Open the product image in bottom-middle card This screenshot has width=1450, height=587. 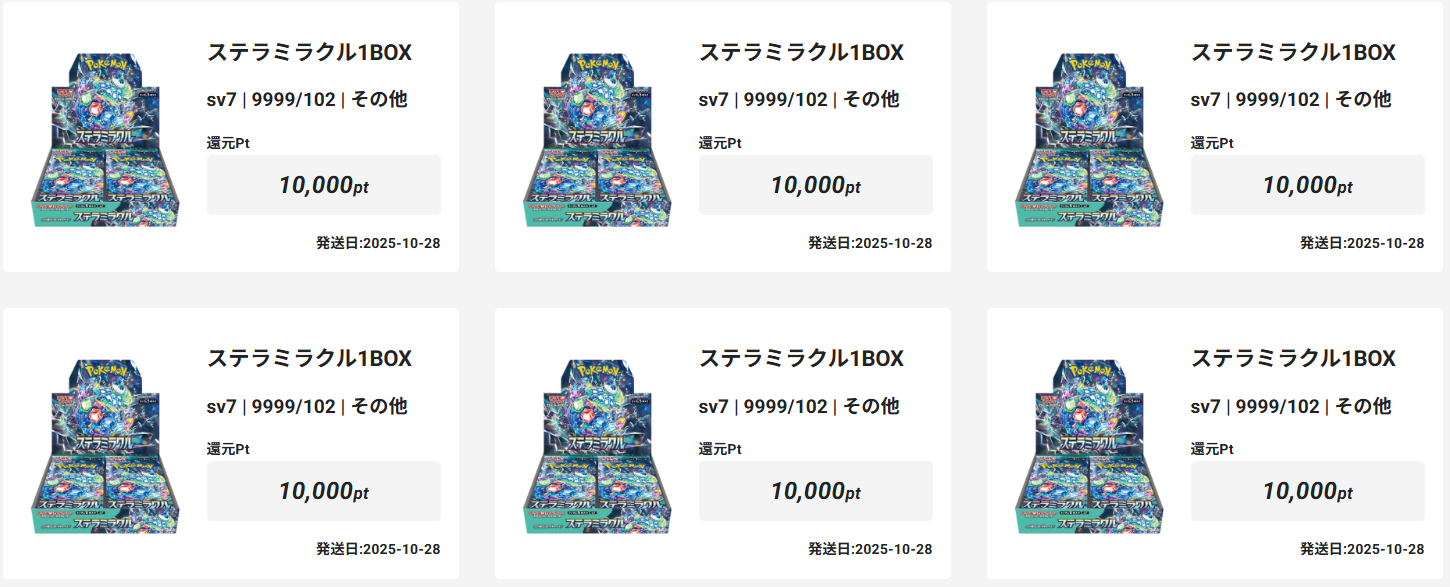(x=598, y=445)
